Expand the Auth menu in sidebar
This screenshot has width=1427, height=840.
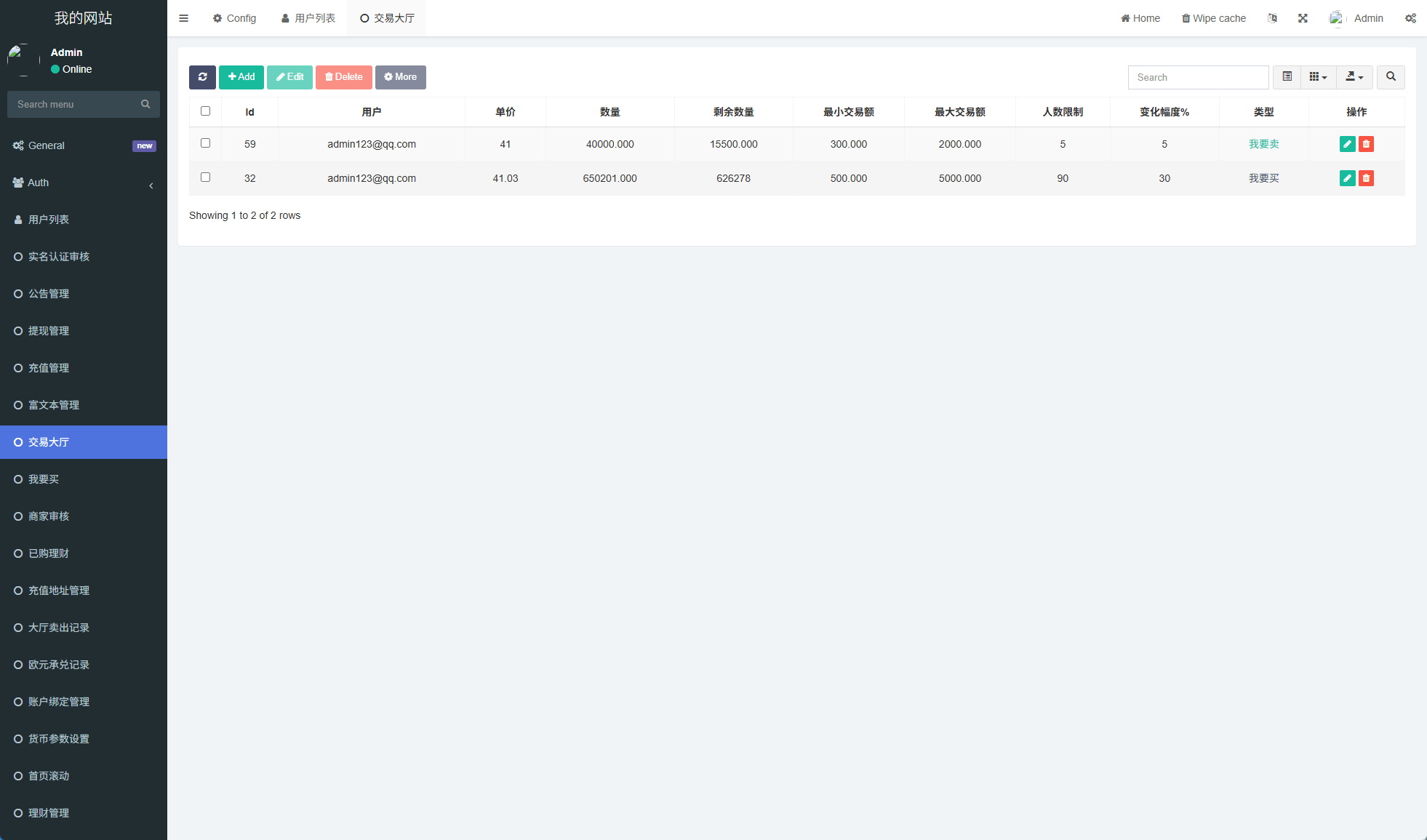pyautogui.click(x=84, y=183)
